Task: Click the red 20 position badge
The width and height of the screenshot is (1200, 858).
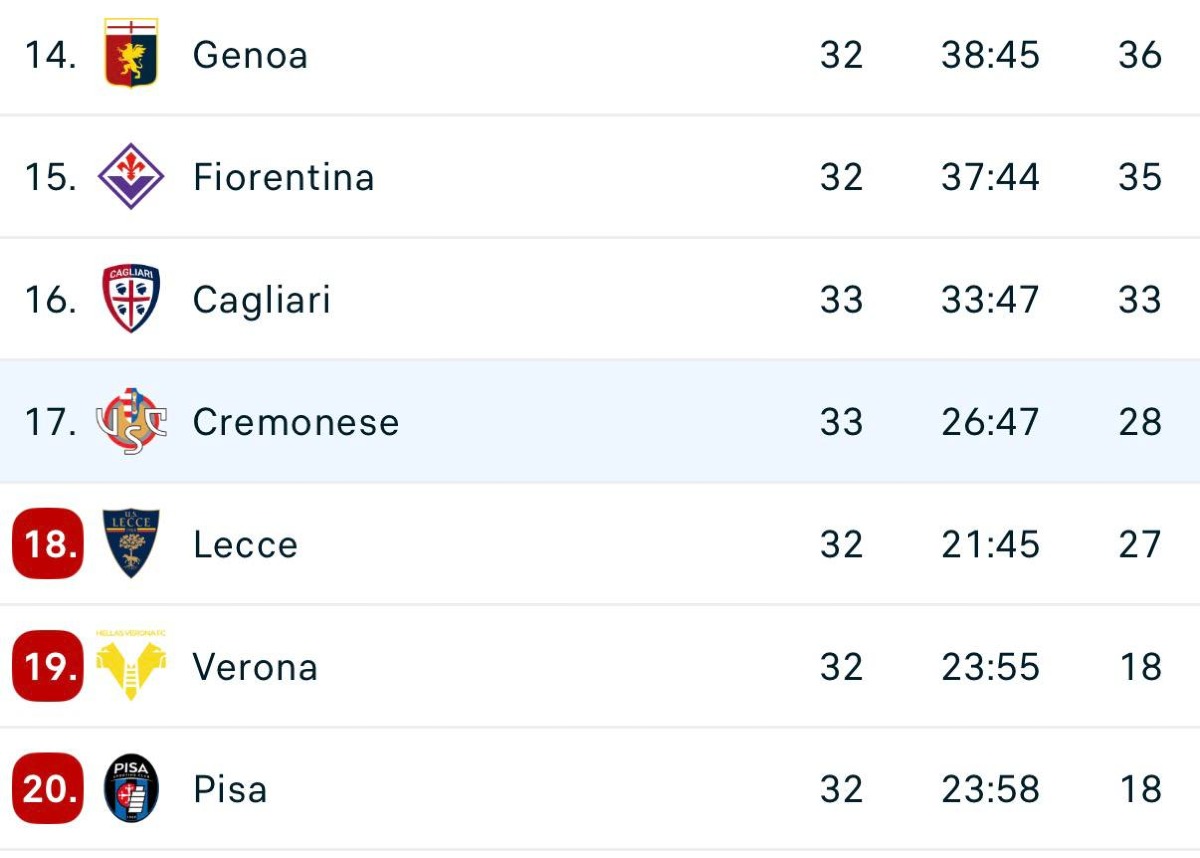Action: pyautogui.click(x=48, y=789)
